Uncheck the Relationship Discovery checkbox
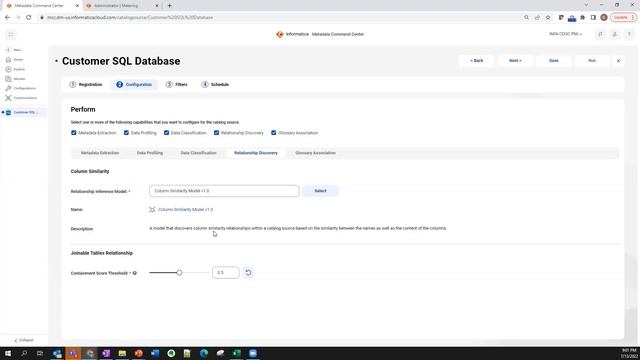Image resolution: width=640 pixels, height=360 pixels. pyautogui.click(x=216, y=133)
